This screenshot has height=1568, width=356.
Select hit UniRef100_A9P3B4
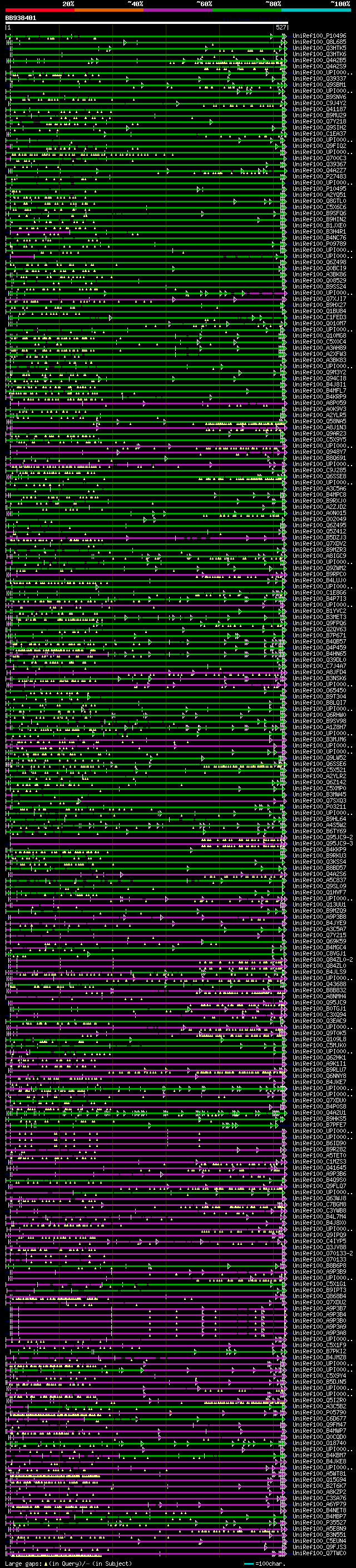point(319,1315)
